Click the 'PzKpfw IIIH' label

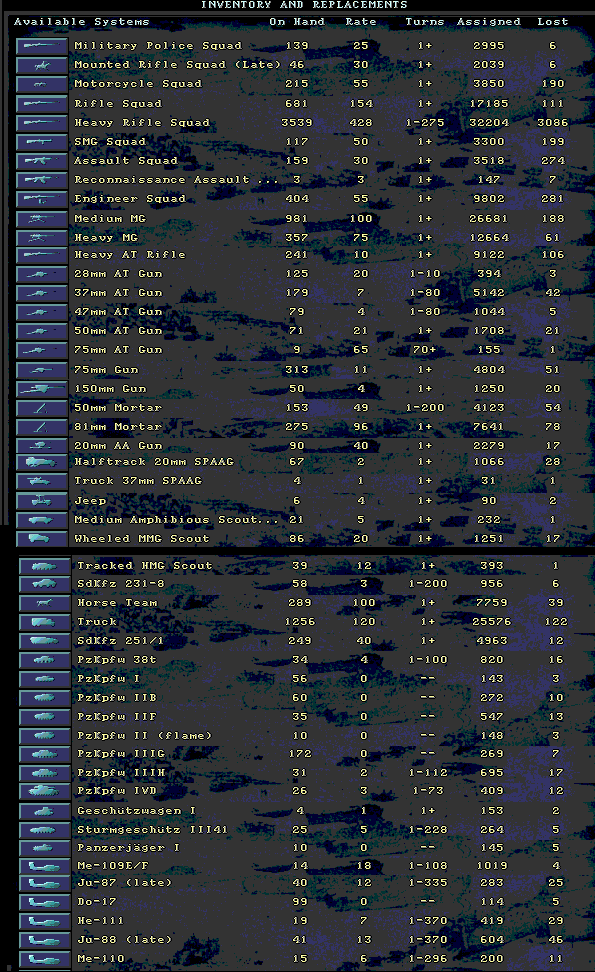pyautogui.click(x=121, y=773)
